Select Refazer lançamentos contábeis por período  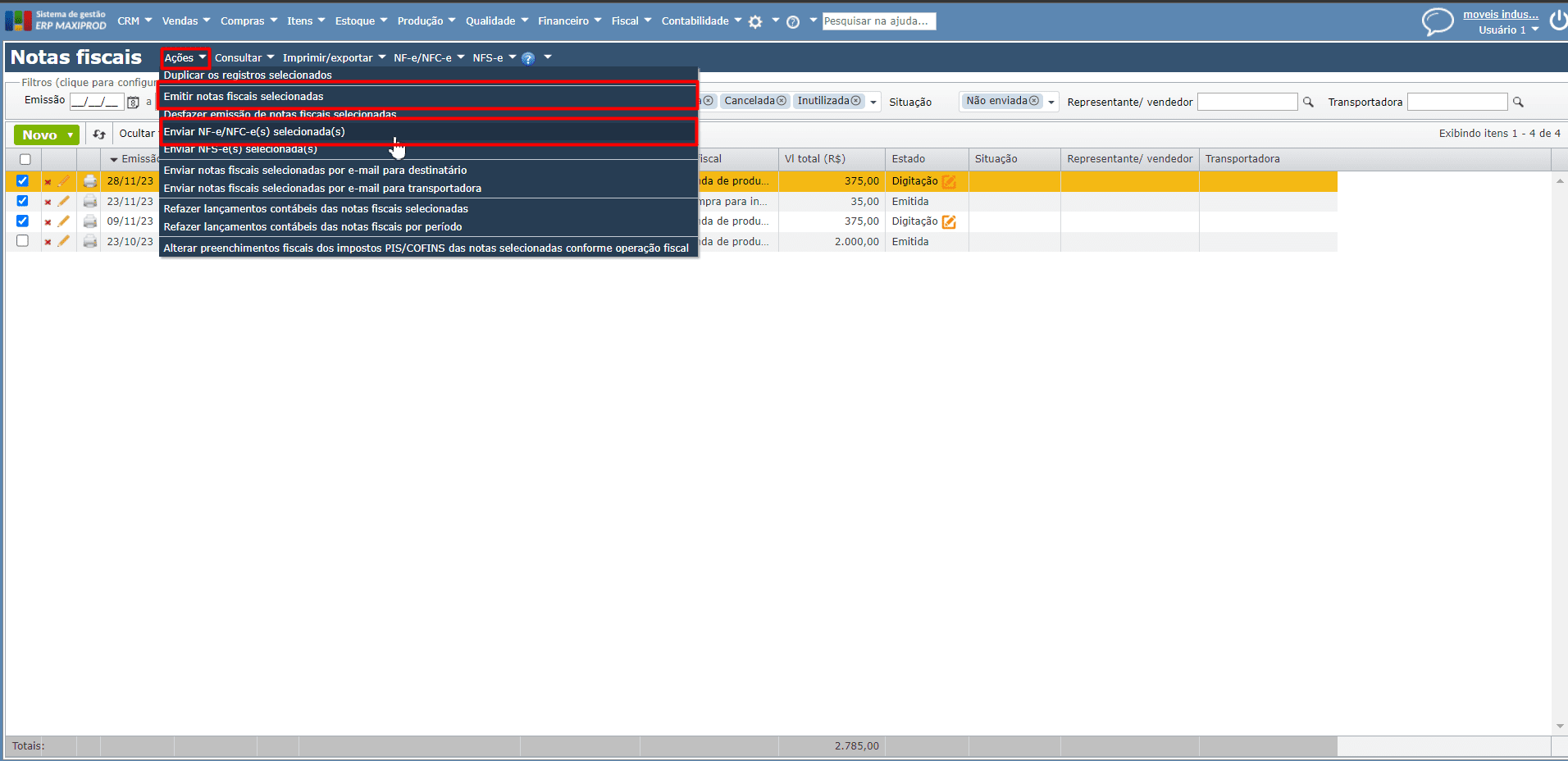point(312,227)
